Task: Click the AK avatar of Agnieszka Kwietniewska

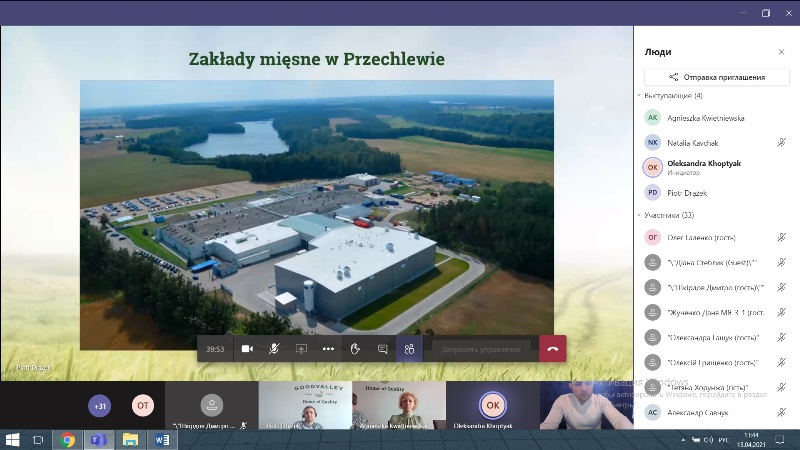Action: 653,118
